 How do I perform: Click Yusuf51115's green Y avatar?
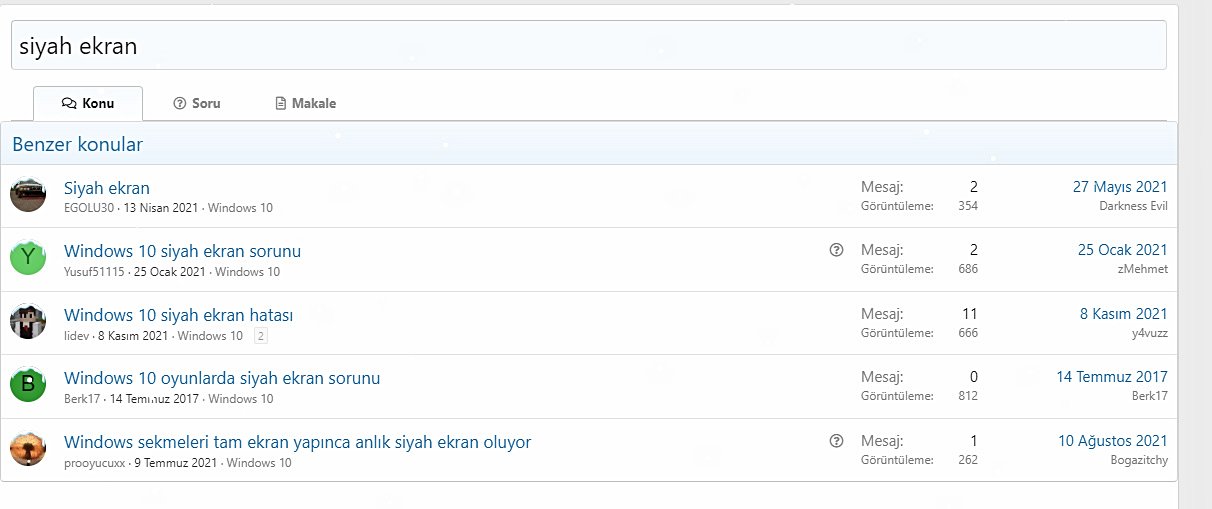28,258
